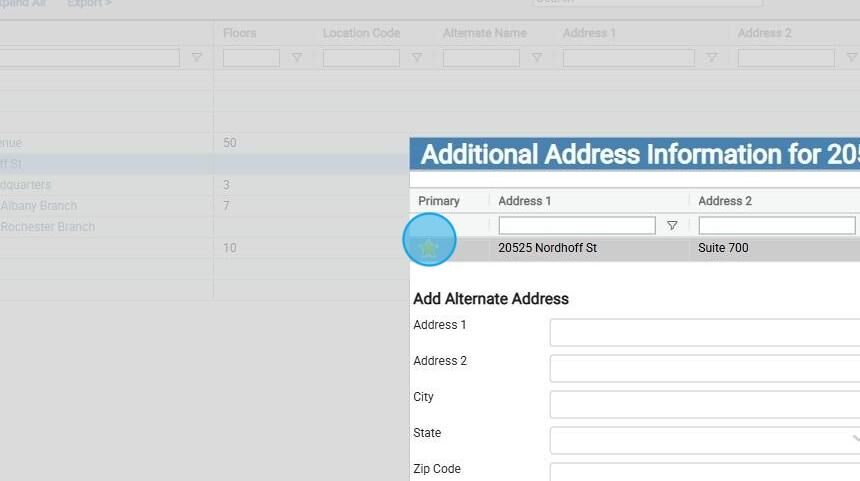
Task: Focus Address 2 field under Add Alternate Address
Action: (705, 368)
